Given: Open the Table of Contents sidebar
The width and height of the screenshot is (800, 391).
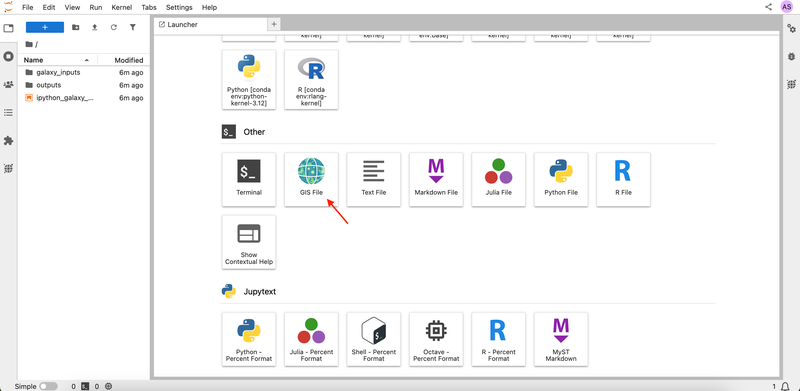Looking at the screenshot, I should pos(8,112).
